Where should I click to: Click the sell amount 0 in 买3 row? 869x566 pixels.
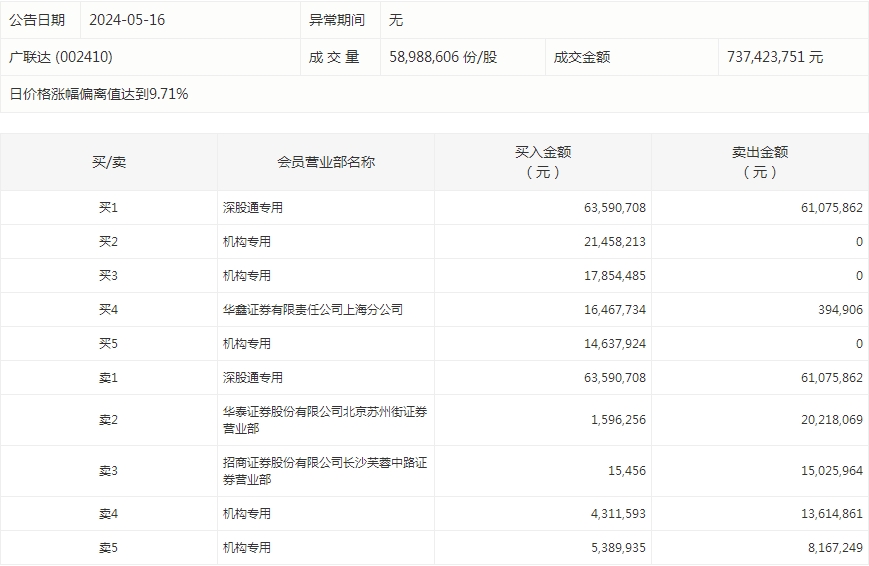point(860,276)
